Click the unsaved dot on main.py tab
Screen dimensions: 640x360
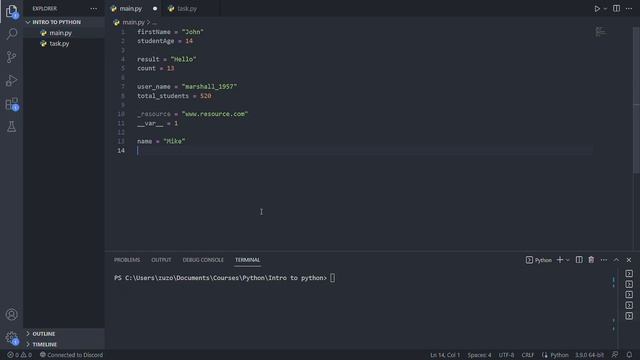tap(155, 9)
